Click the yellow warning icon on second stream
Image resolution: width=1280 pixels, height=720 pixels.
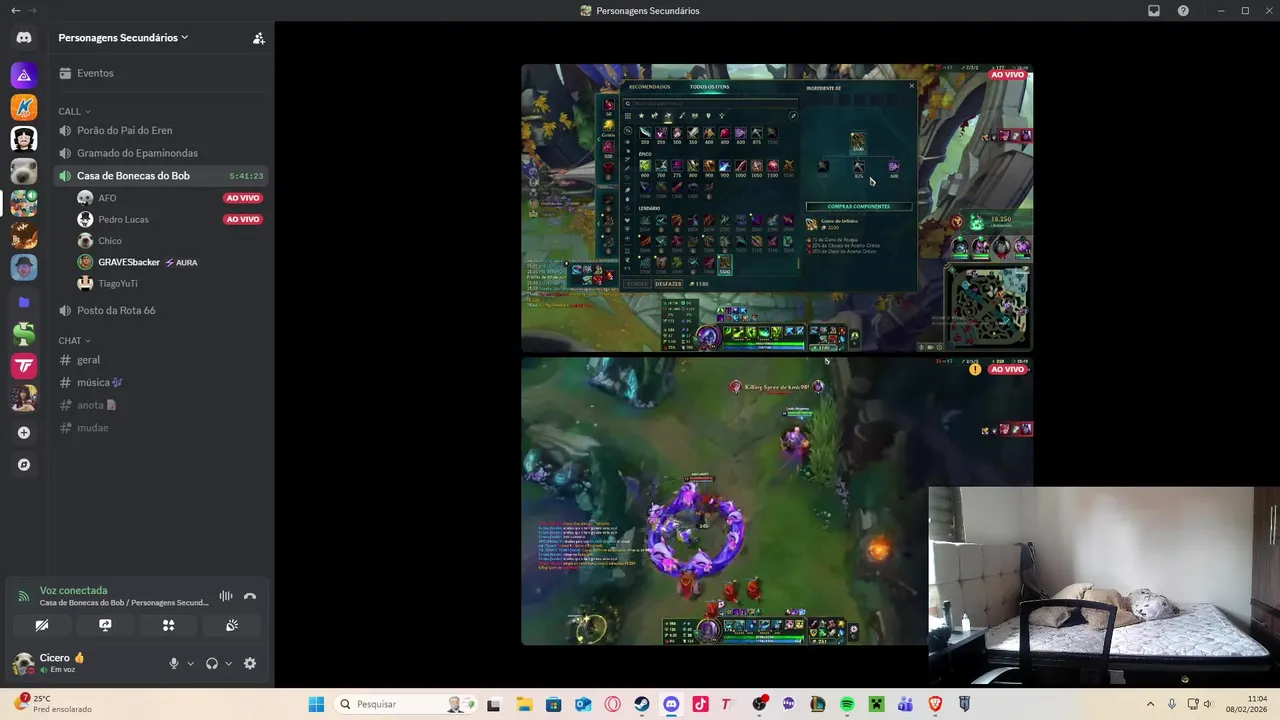[975, 369]
